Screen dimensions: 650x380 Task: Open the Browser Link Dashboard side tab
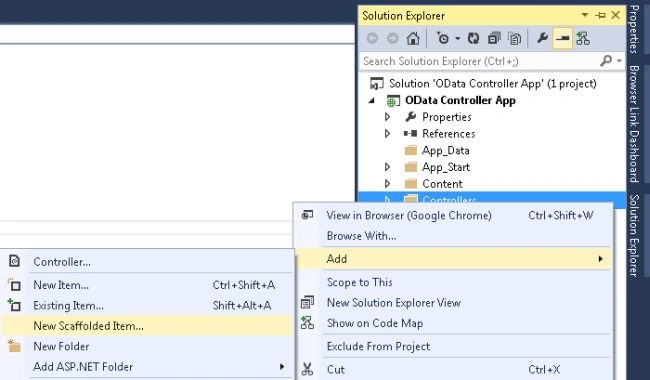click(x=634, y=123)
